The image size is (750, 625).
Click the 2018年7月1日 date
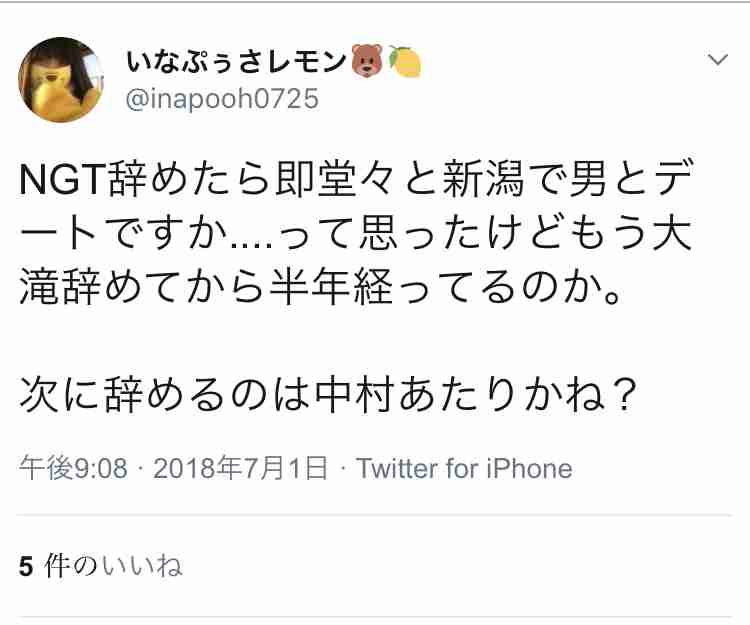click(241, 468)
